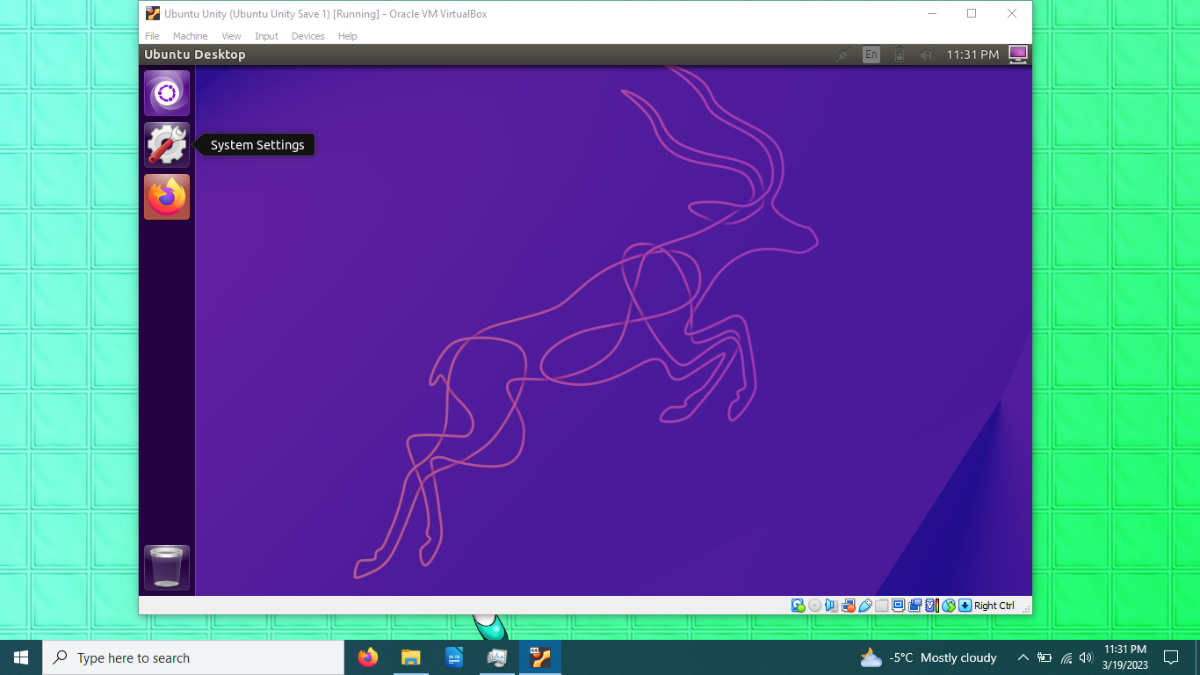Click the Type here to search box

coord(193,657)
